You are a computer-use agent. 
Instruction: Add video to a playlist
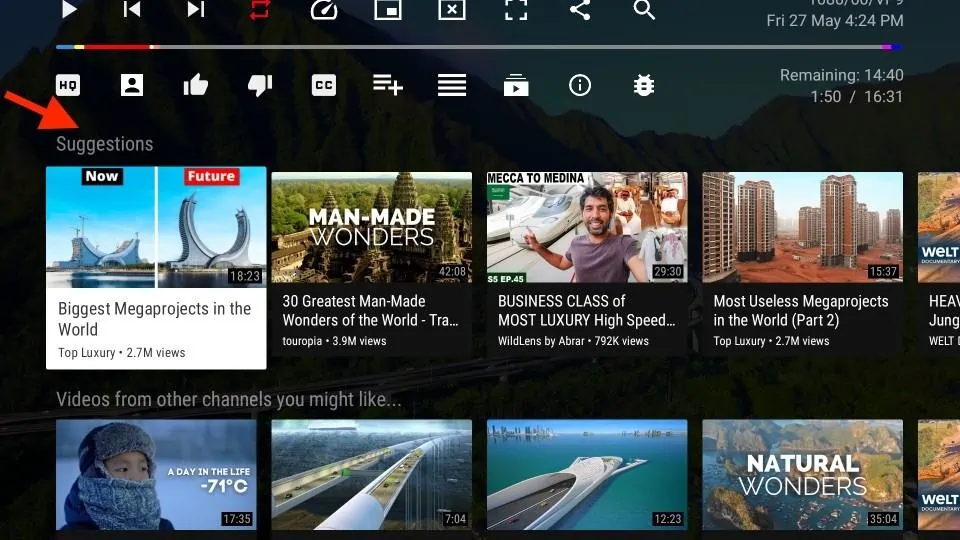pyautogui.click(x=388, y=85)
